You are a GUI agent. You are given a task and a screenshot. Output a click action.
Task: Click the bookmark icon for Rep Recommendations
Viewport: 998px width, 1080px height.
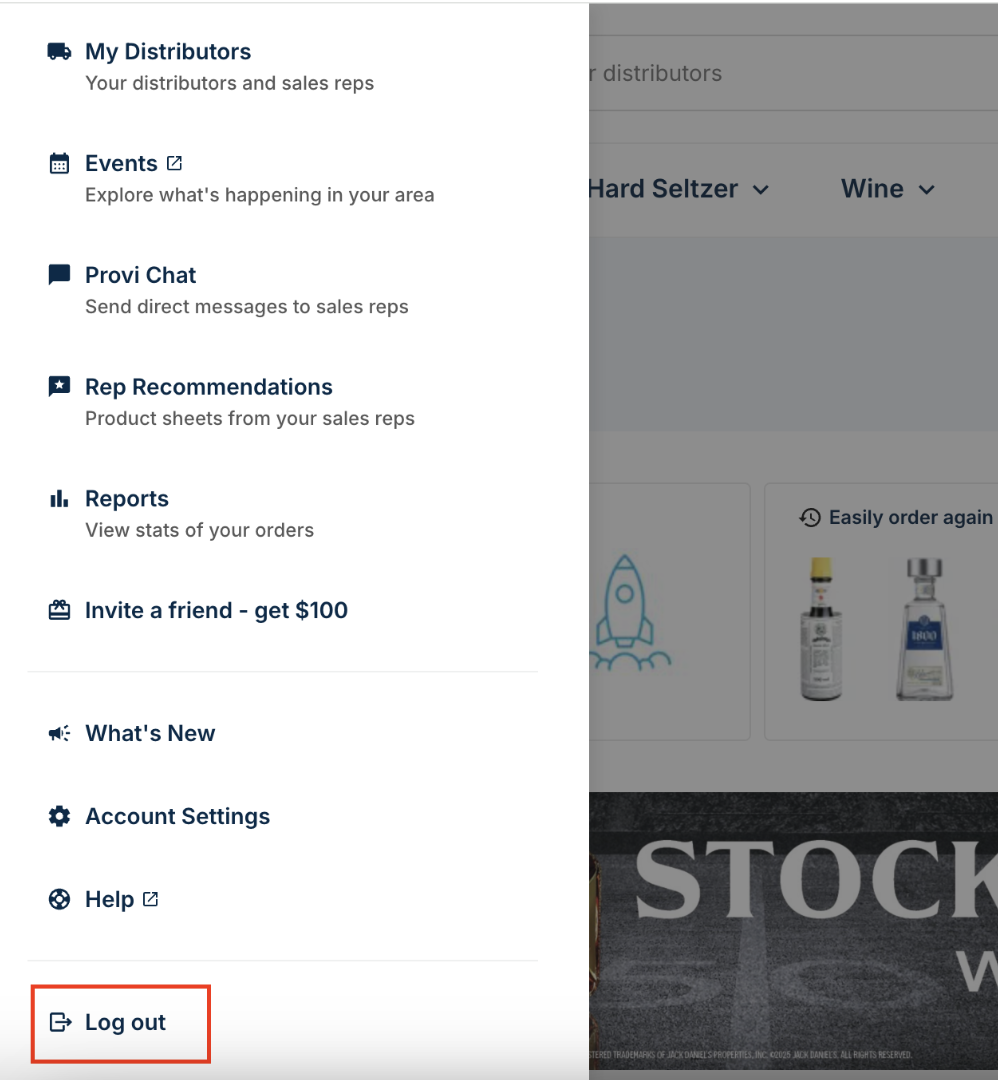(58, 385)
